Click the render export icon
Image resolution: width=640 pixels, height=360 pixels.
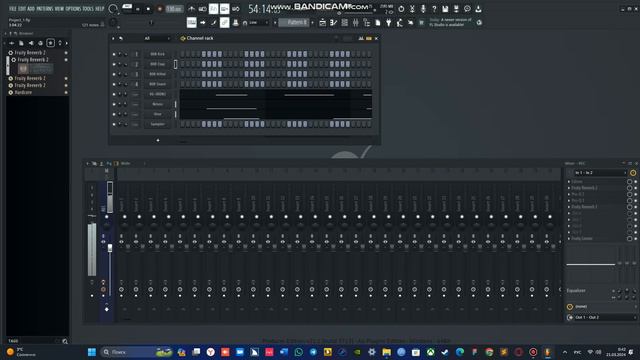(456, 9)
